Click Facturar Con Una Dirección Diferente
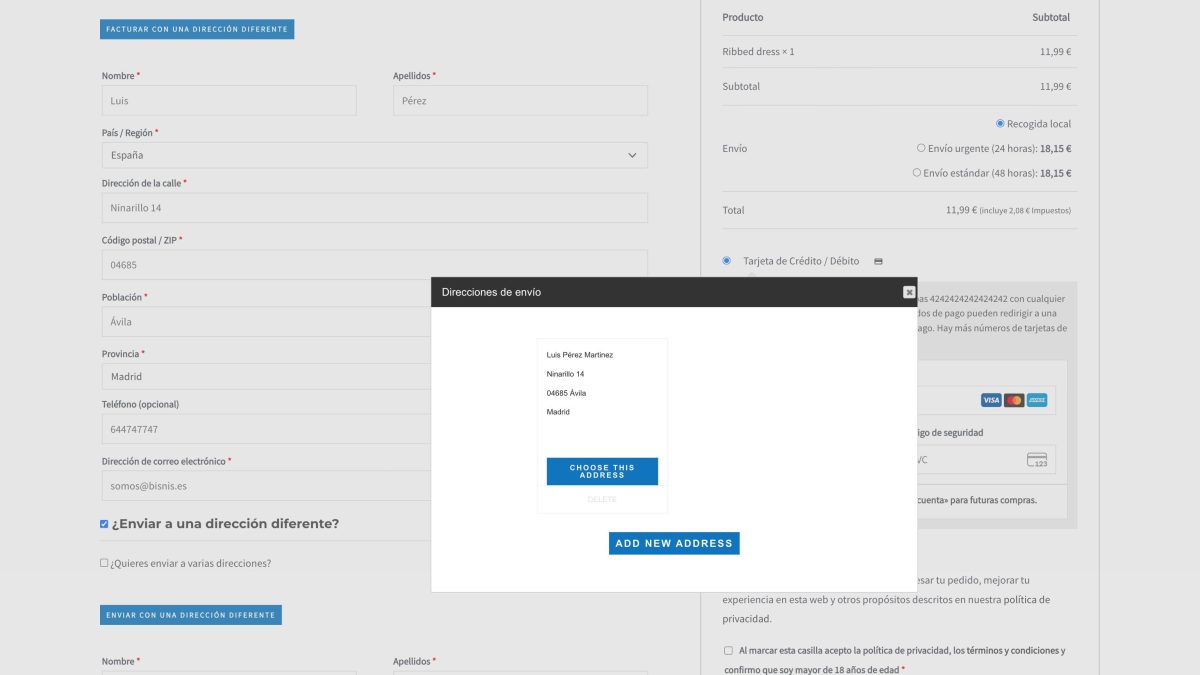1200x675 pixels. (x=196, y=29)
